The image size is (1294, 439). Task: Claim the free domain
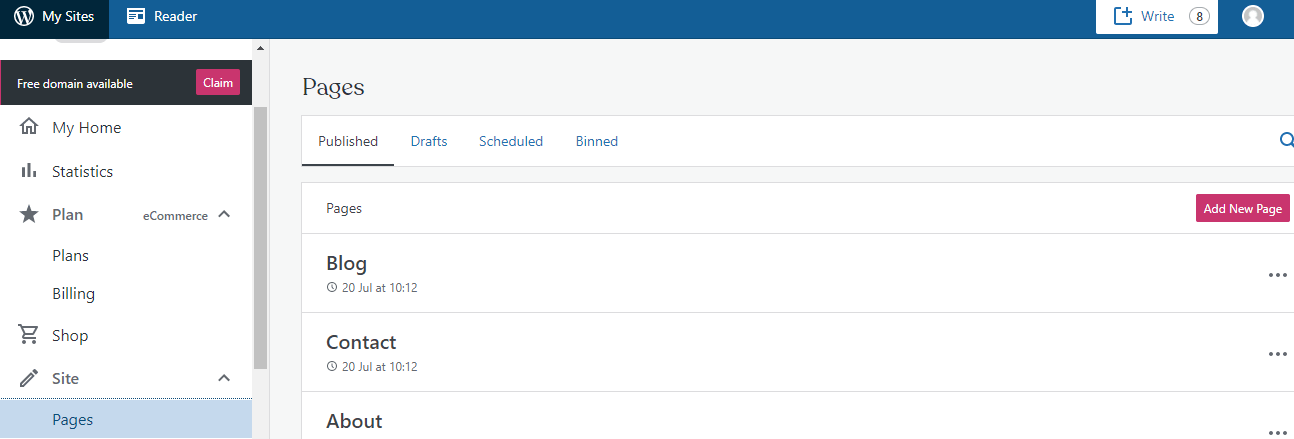pos(218,83)
